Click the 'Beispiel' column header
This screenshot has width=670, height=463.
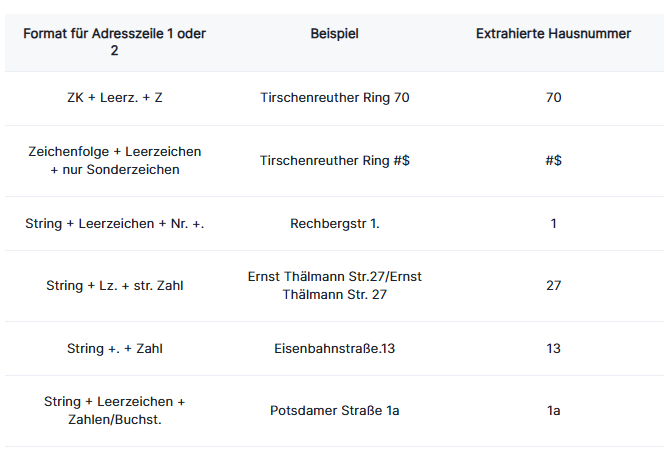click(334, 33)
